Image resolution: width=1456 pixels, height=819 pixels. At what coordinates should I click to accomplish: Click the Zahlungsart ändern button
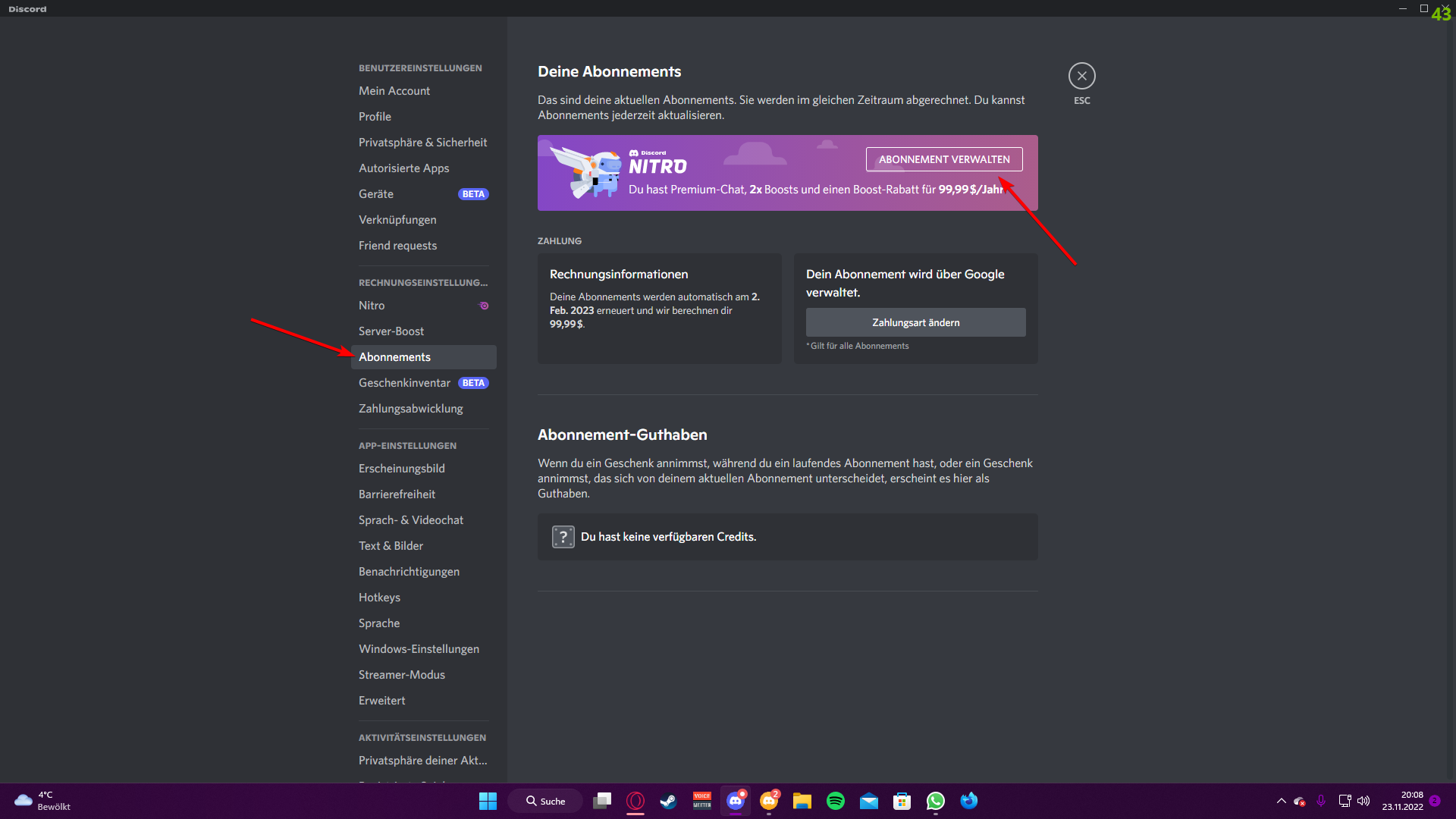pos(915,322)
